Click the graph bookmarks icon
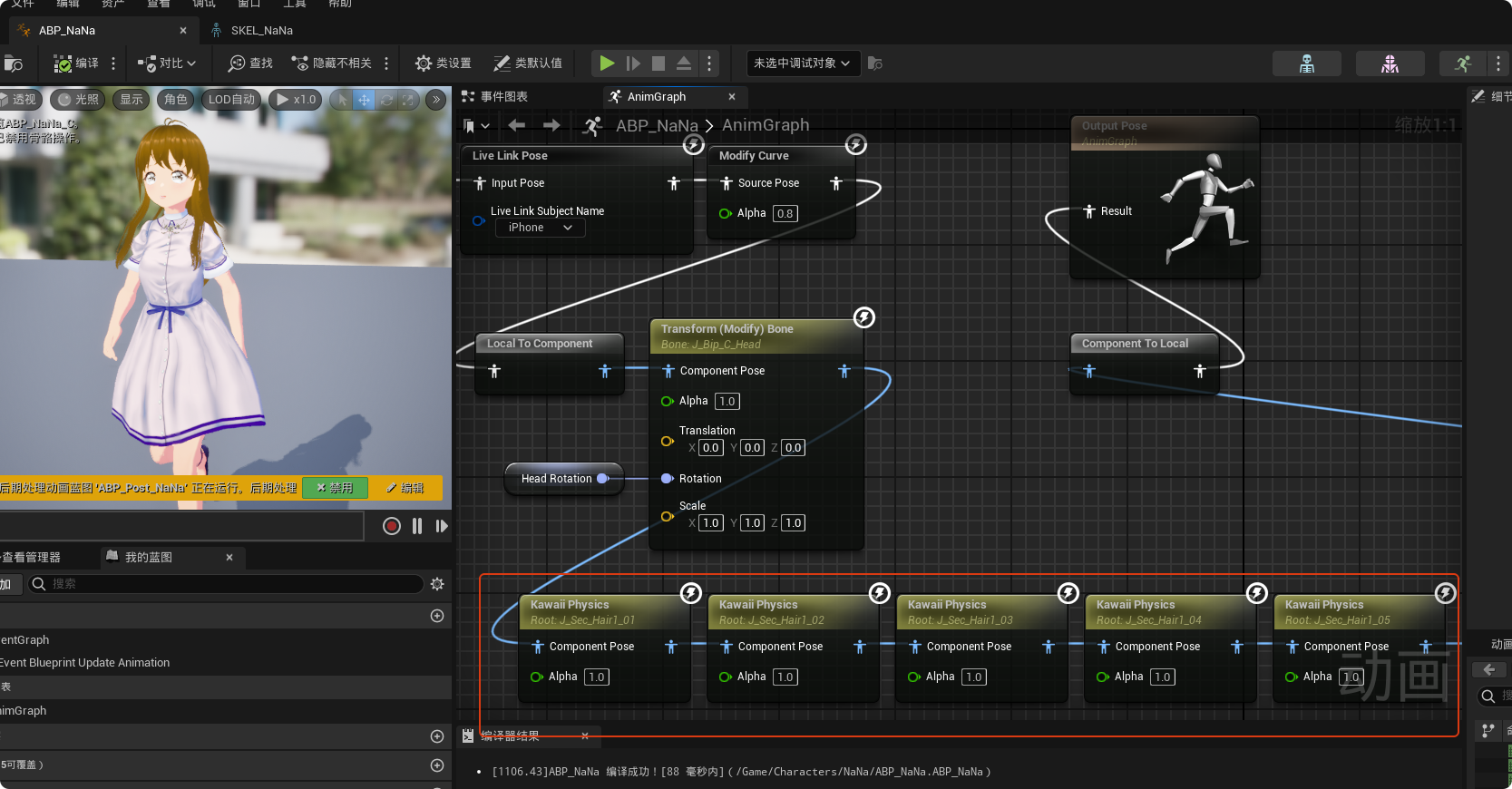The height and width of the screenshot is (789, 1512). (475, 126)
